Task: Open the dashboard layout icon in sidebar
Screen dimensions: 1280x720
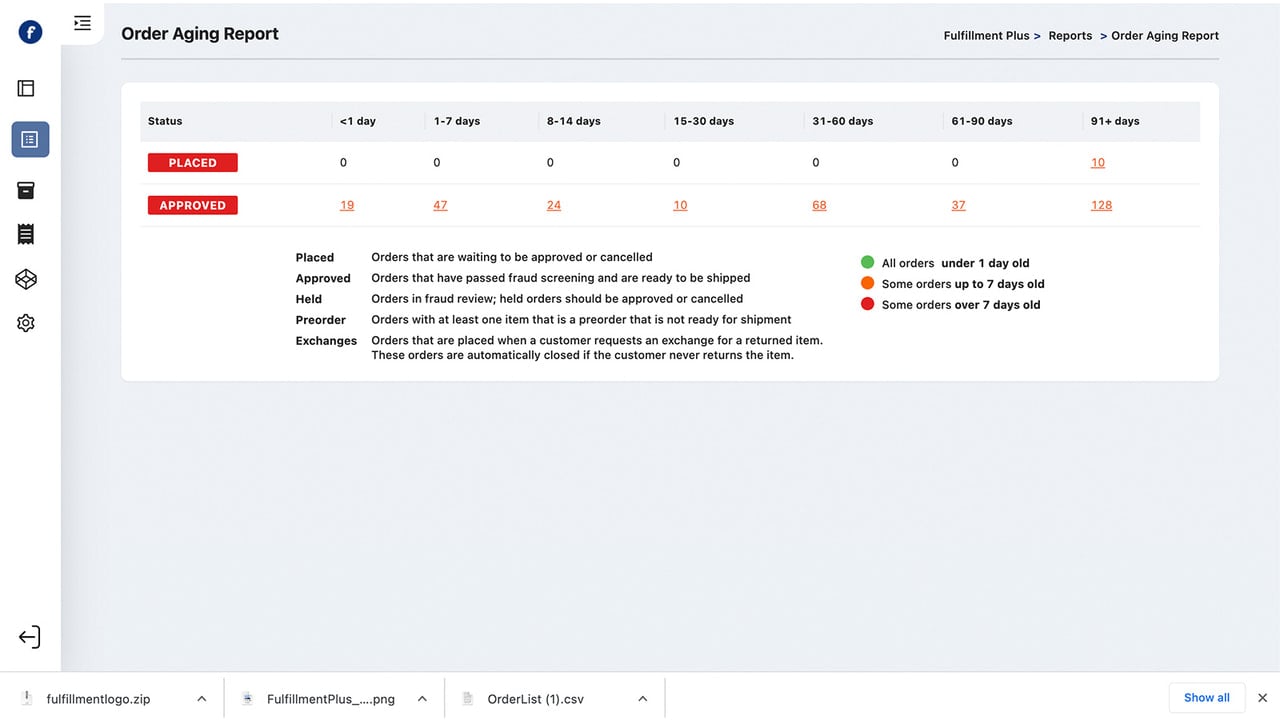Action: pyautogui.click(x=26, y=88)
